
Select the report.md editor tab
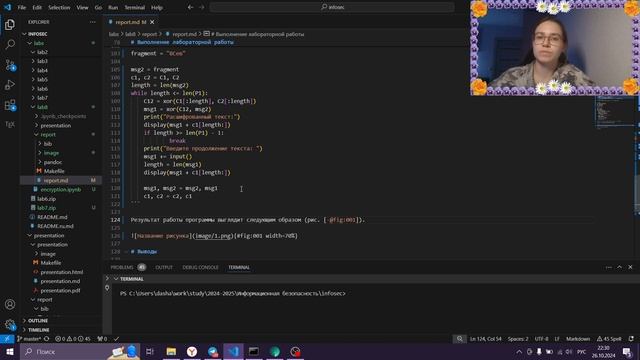click(x=131, y=22)
